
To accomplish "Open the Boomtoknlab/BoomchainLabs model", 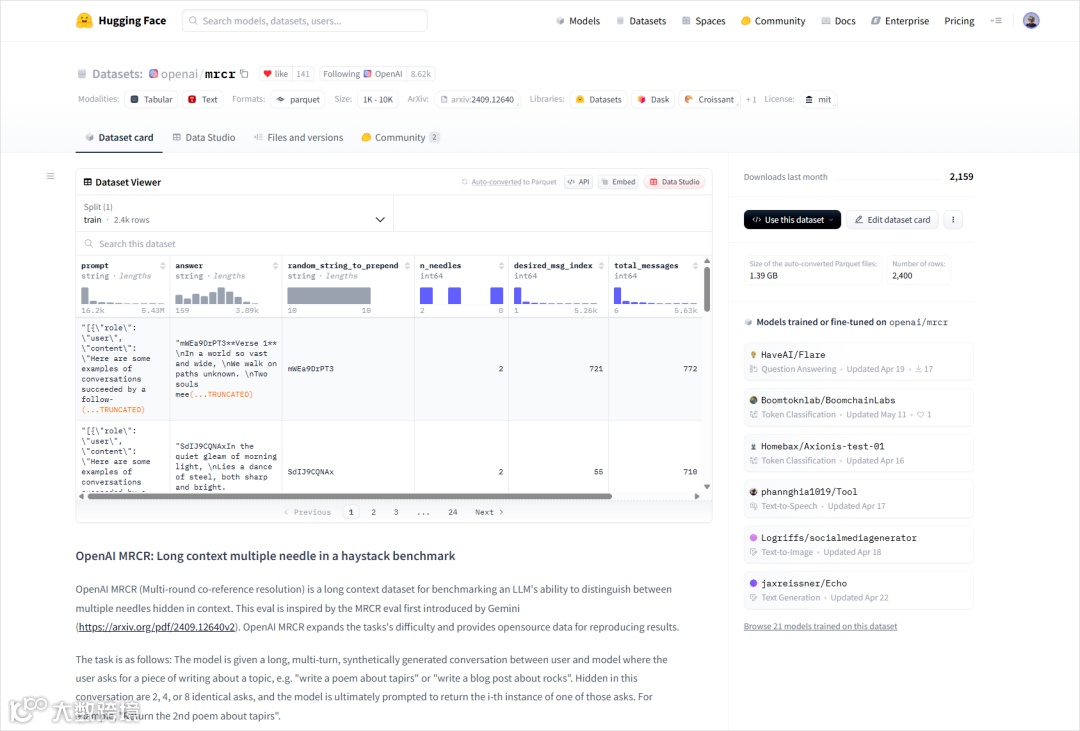I will click(x=858, y=407).
